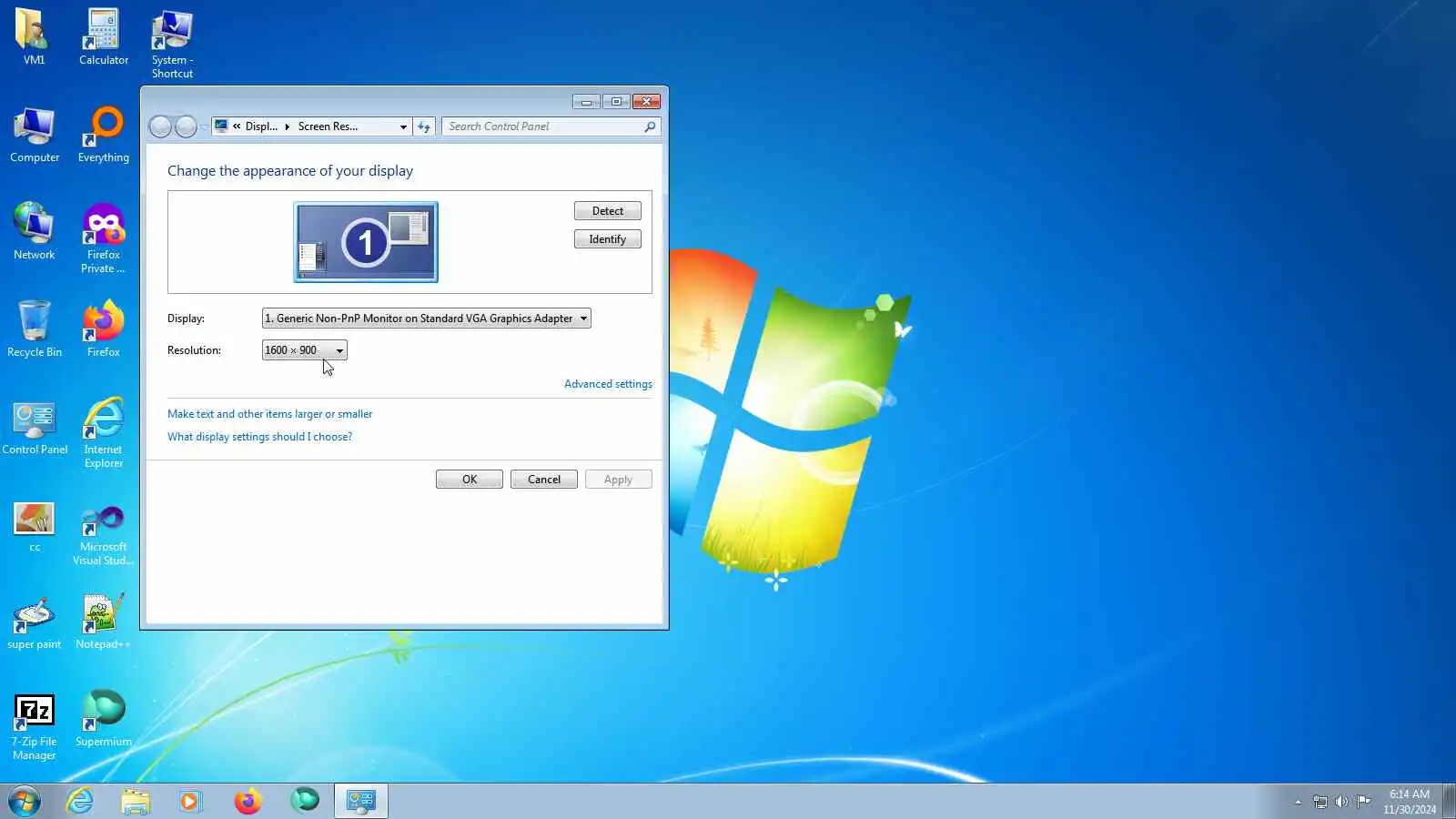Screen dimensions: 1456x819
Task: Select the 7-Zip File Manager shortcut
Action: tap(35, 727)
